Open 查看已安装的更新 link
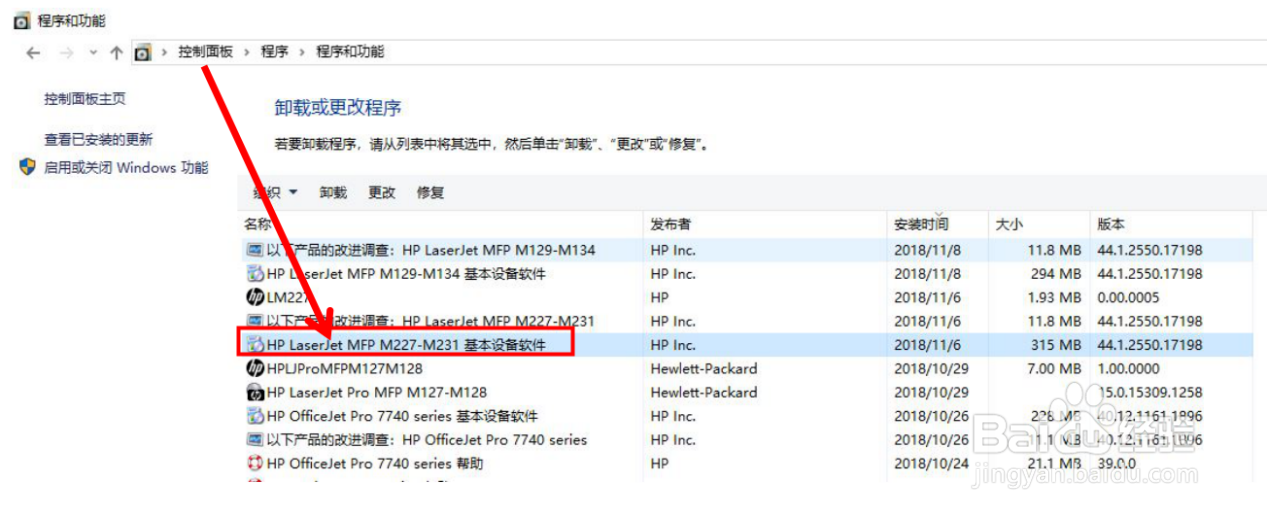 (x=98, y=140)
